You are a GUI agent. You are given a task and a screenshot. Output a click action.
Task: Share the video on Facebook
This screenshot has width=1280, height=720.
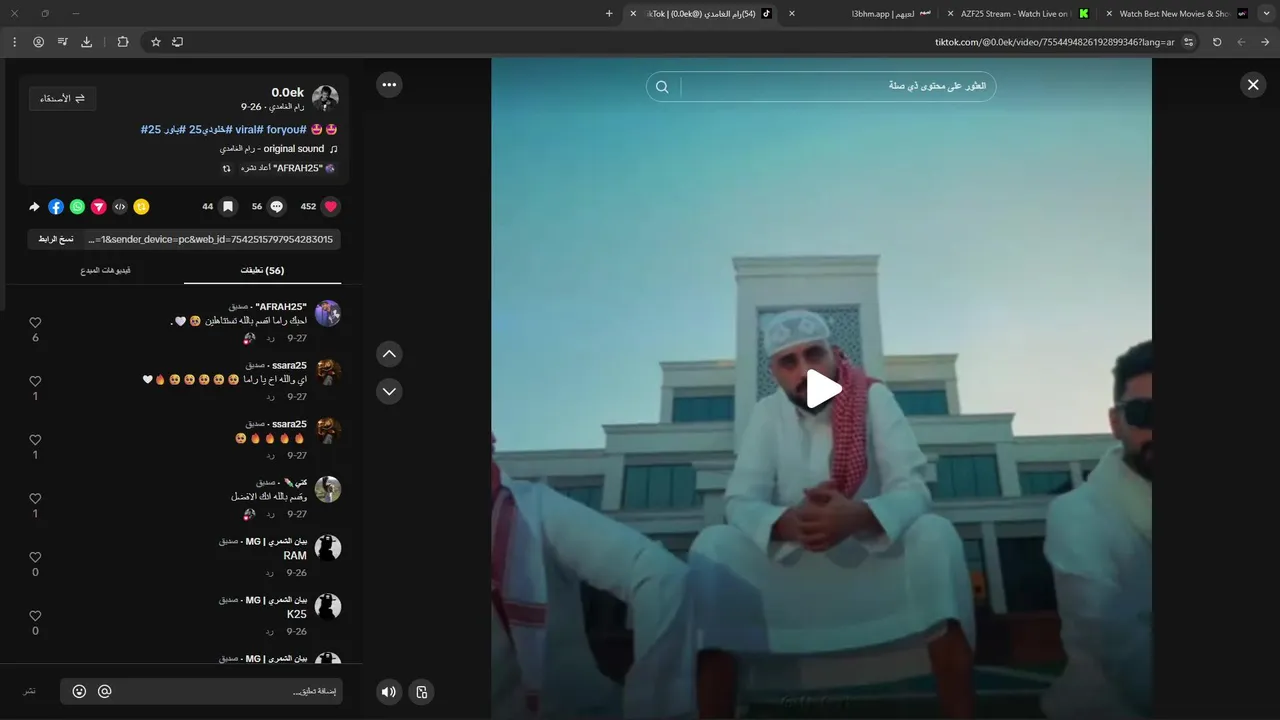pyautogui.click(x=56, y=207)
